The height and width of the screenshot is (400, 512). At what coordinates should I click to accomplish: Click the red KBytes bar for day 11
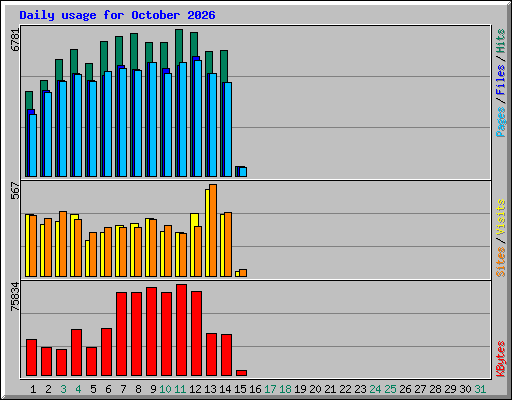tap(181, 330)
